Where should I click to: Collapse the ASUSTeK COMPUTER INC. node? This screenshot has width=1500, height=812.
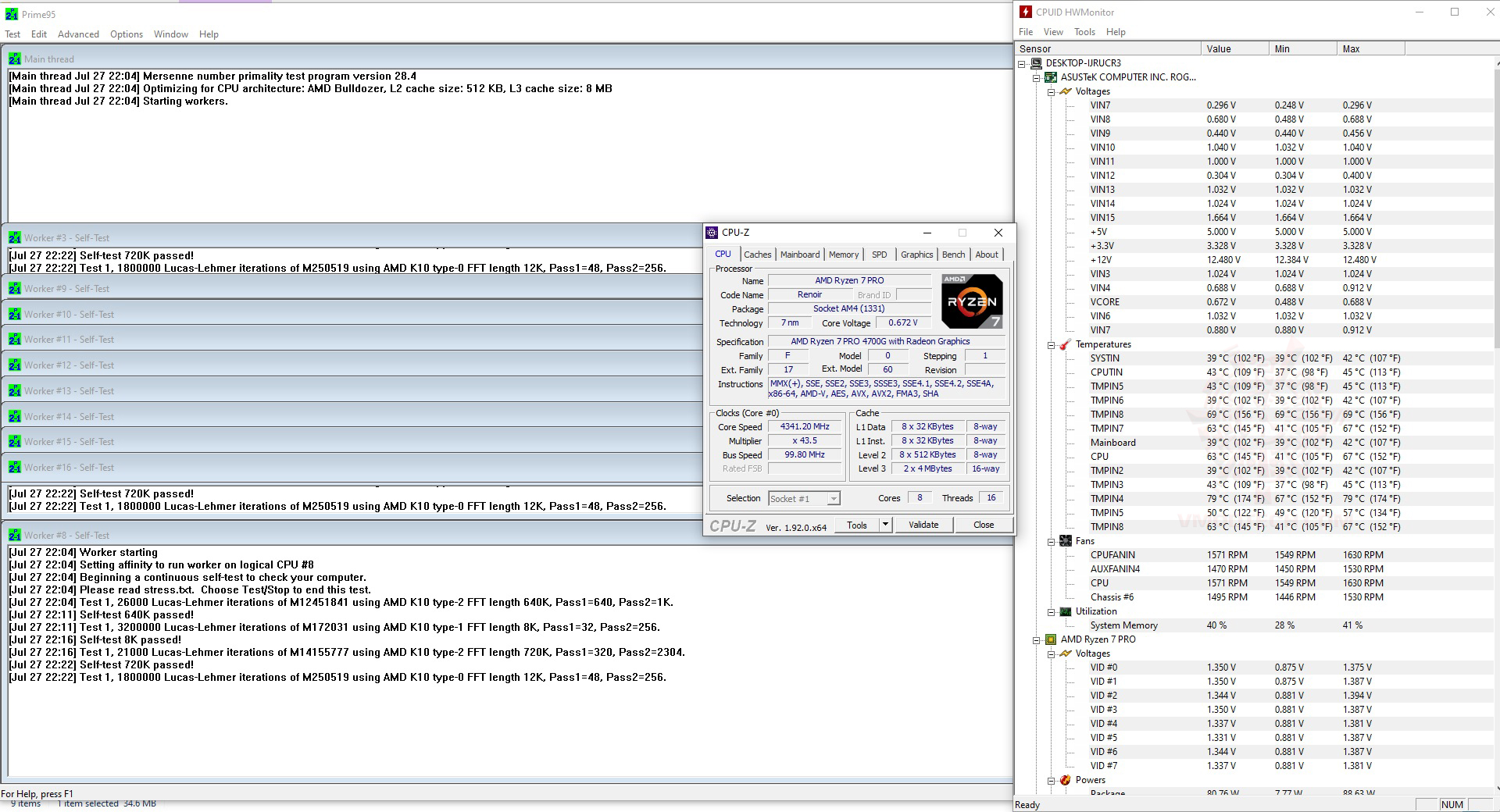1037,77
